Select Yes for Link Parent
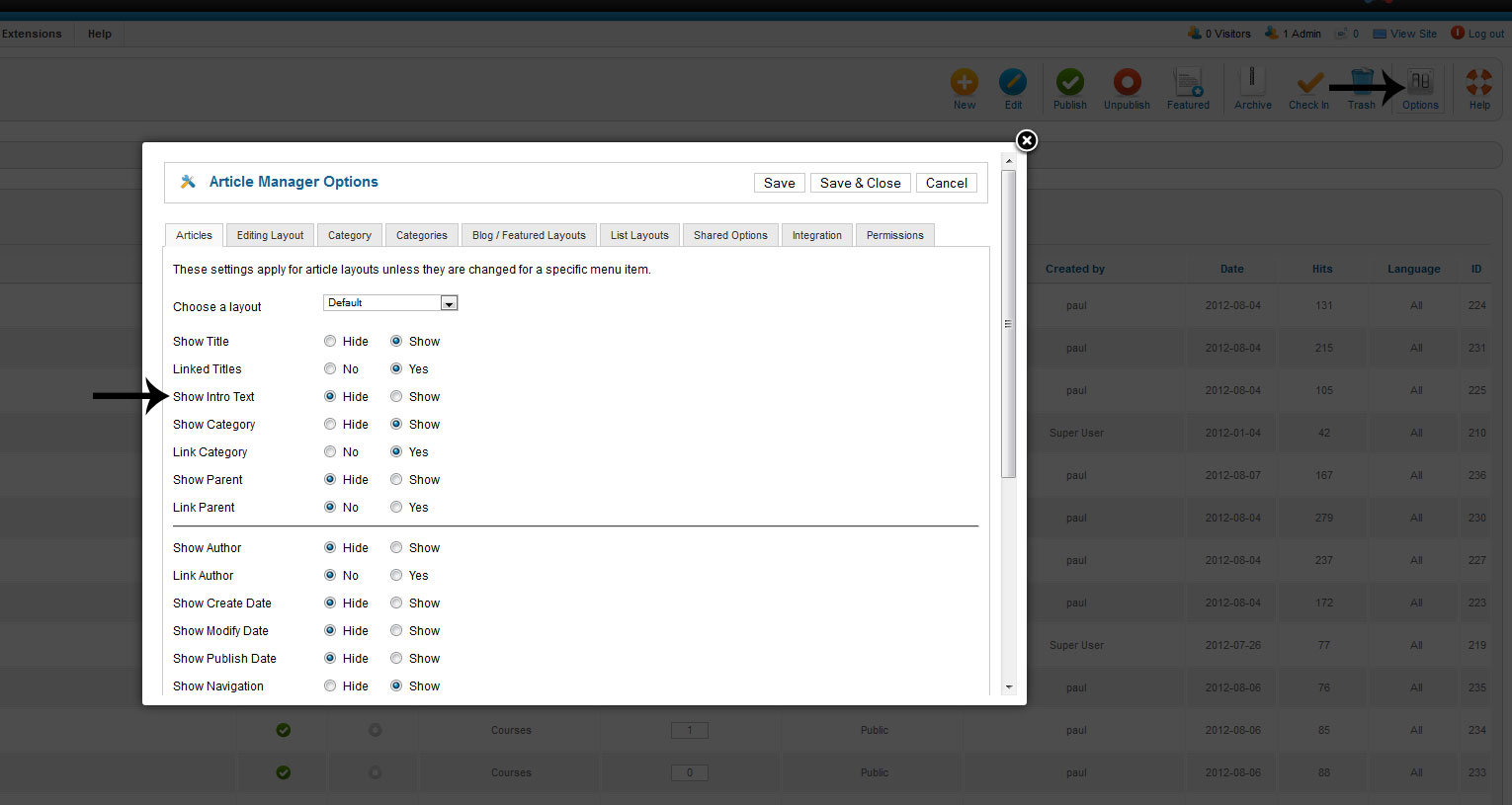The height and width of the screenshot is (805, 1512). (396, 507)
